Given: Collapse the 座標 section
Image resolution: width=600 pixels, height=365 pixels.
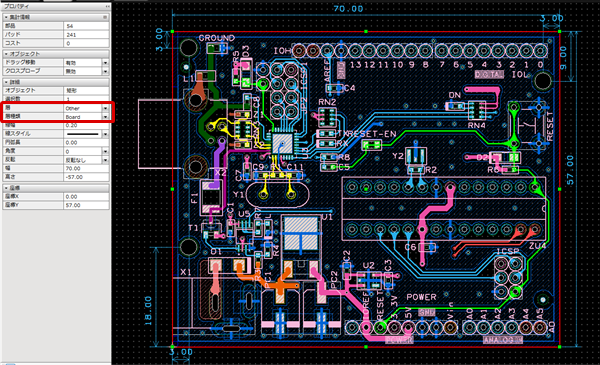Looking at the screenshot, I should coord(7,188).
